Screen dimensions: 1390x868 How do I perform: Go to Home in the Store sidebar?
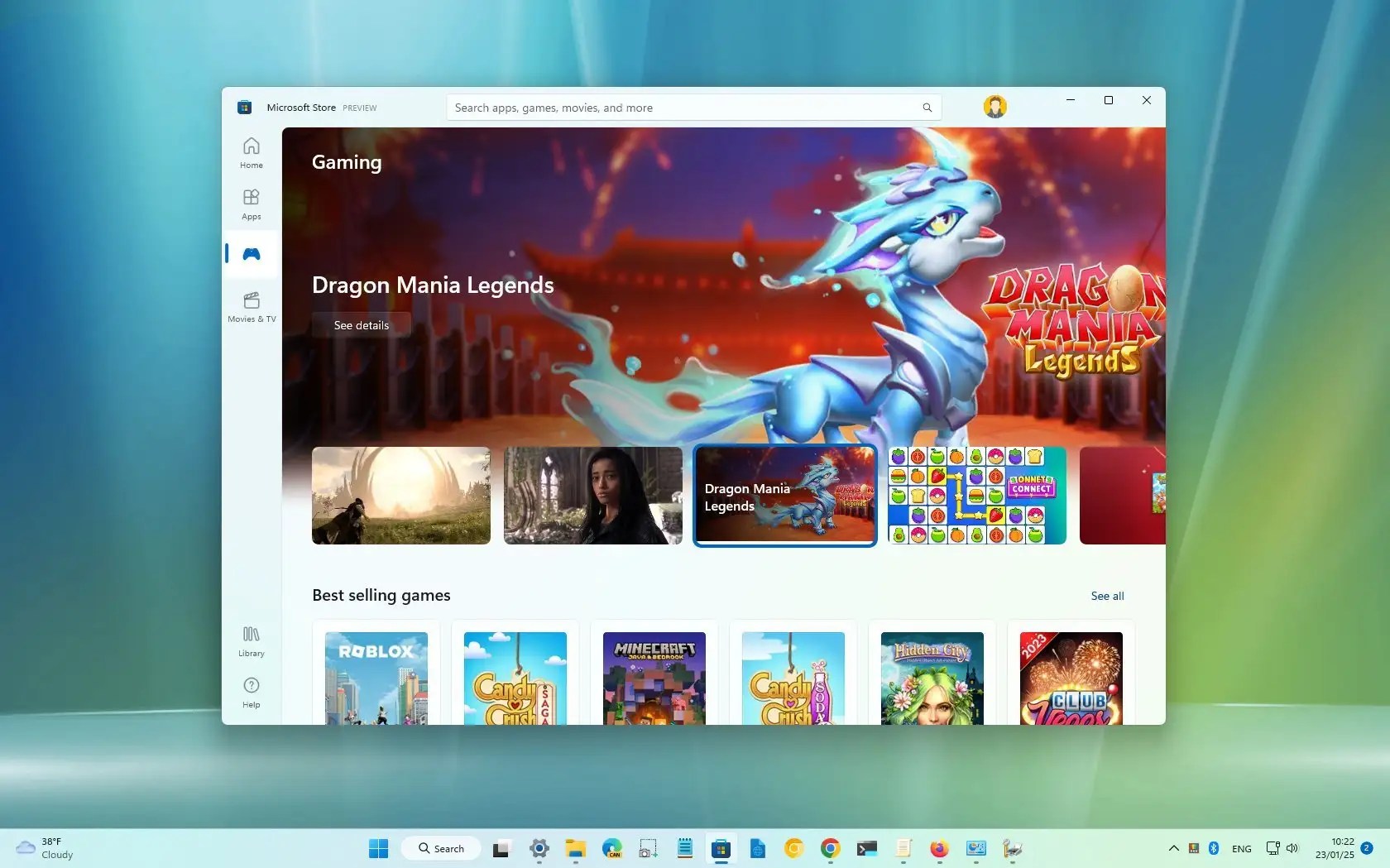pos(251,152)
